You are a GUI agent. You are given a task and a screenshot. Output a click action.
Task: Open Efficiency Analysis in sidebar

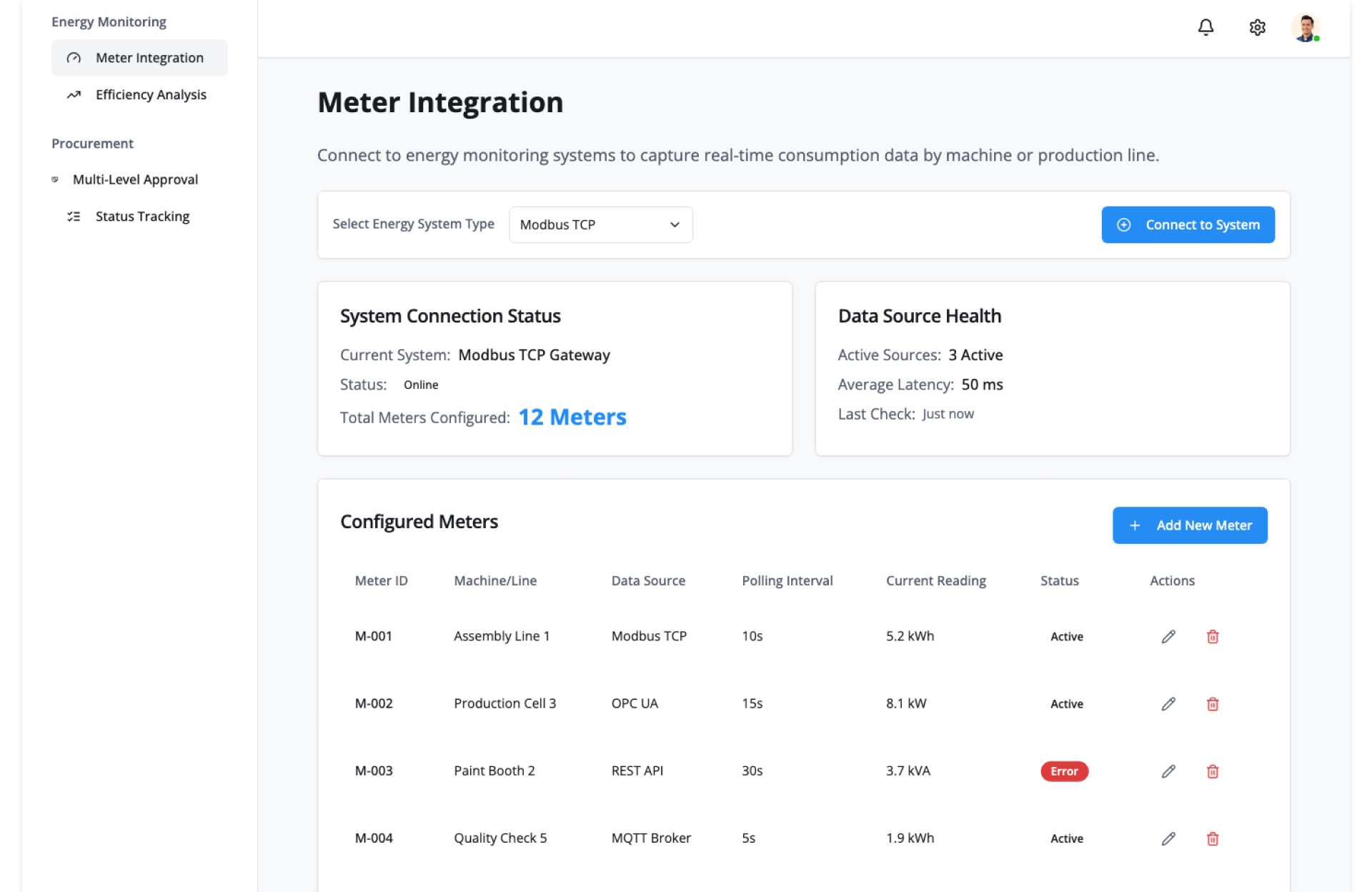pyautogui.click(x=150, y=95)
